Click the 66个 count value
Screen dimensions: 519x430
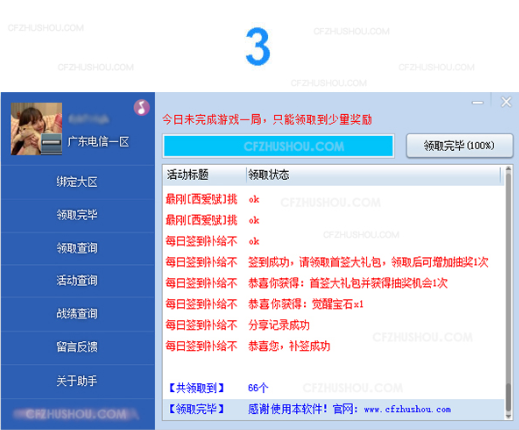258,388
